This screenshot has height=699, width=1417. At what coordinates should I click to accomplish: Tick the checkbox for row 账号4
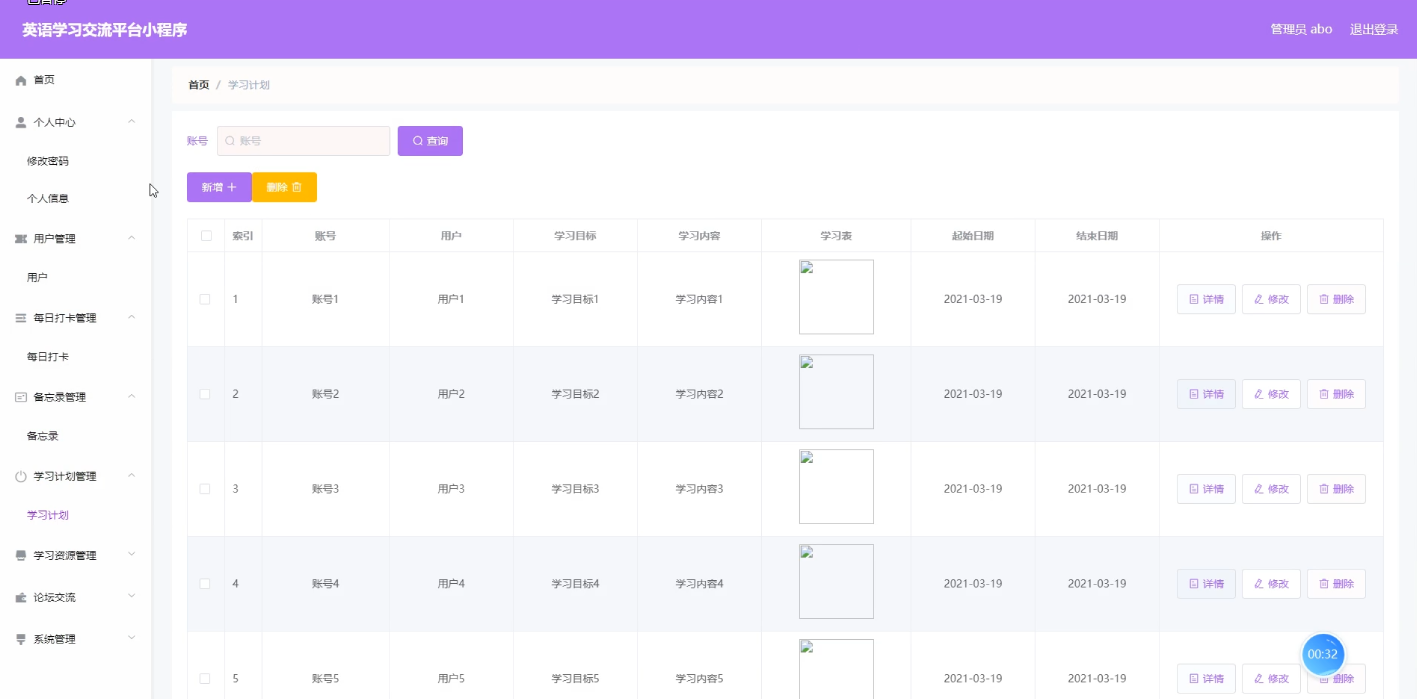(x=205, y=584)
